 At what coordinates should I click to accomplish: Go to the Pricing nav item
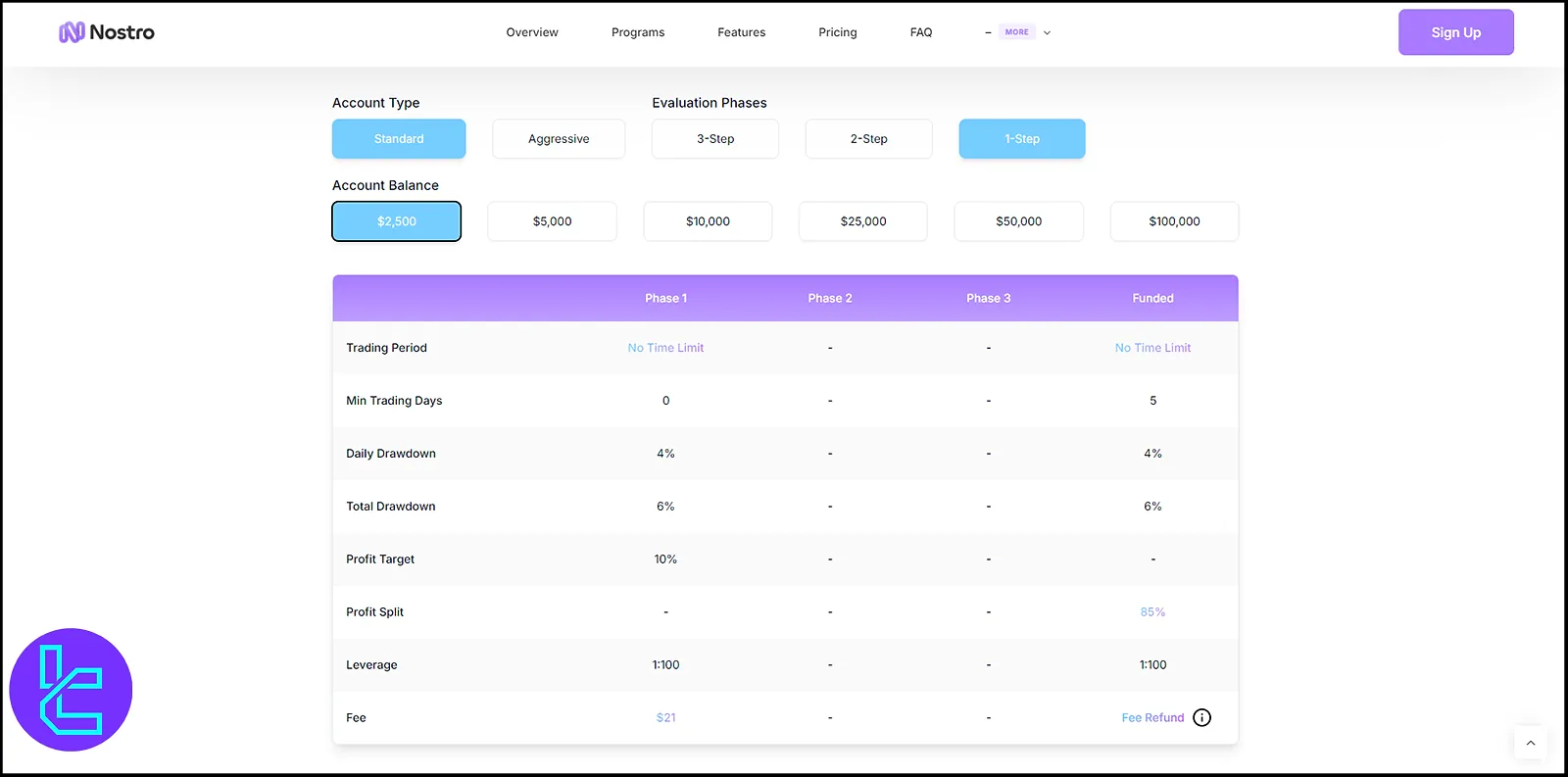[838, 32]
